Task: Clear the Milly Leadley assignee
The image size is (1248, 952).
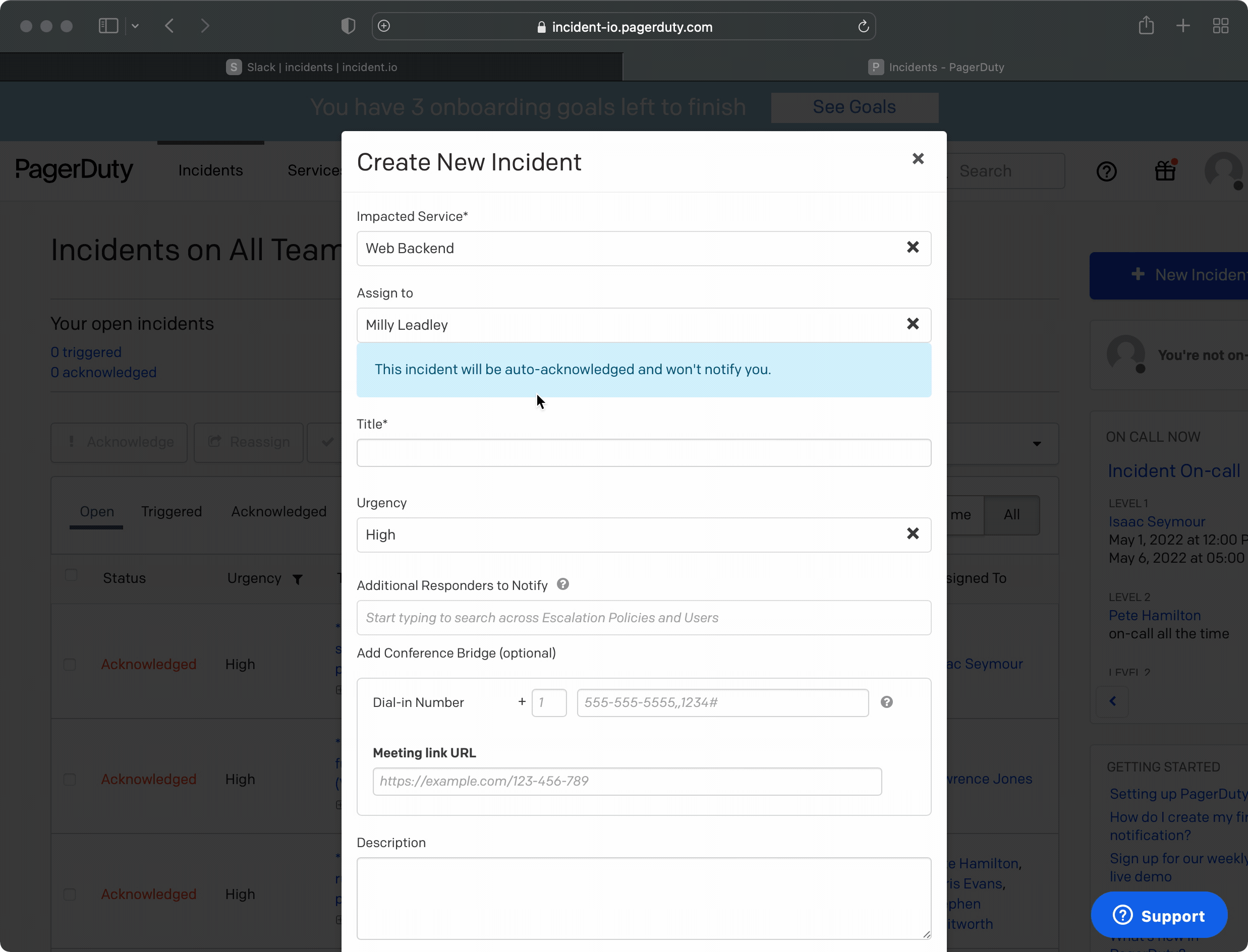Action: pos(913,324)
